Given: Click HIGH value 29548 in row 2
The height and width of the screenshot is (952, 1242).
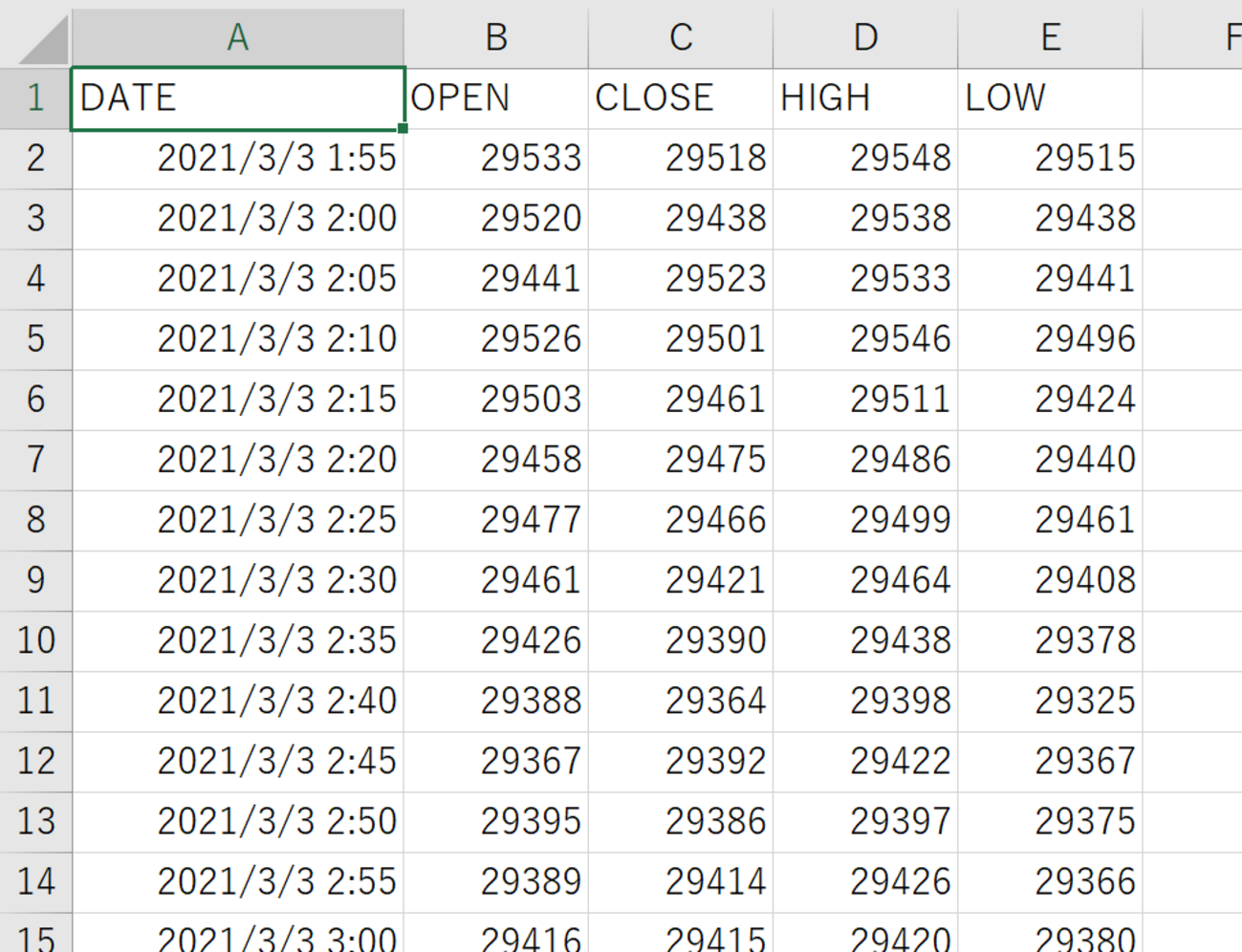Looking at the screenshot, I should tap(865, 159).
